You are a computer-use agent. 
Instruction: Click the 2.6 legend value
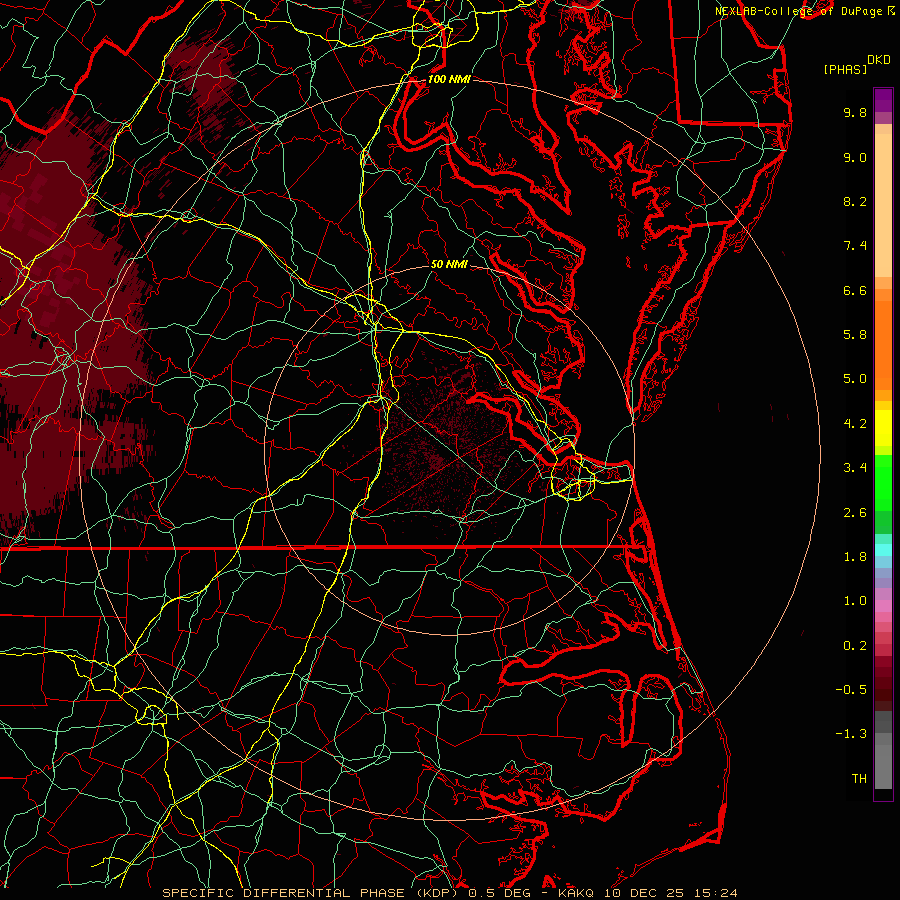pos(855,513)
